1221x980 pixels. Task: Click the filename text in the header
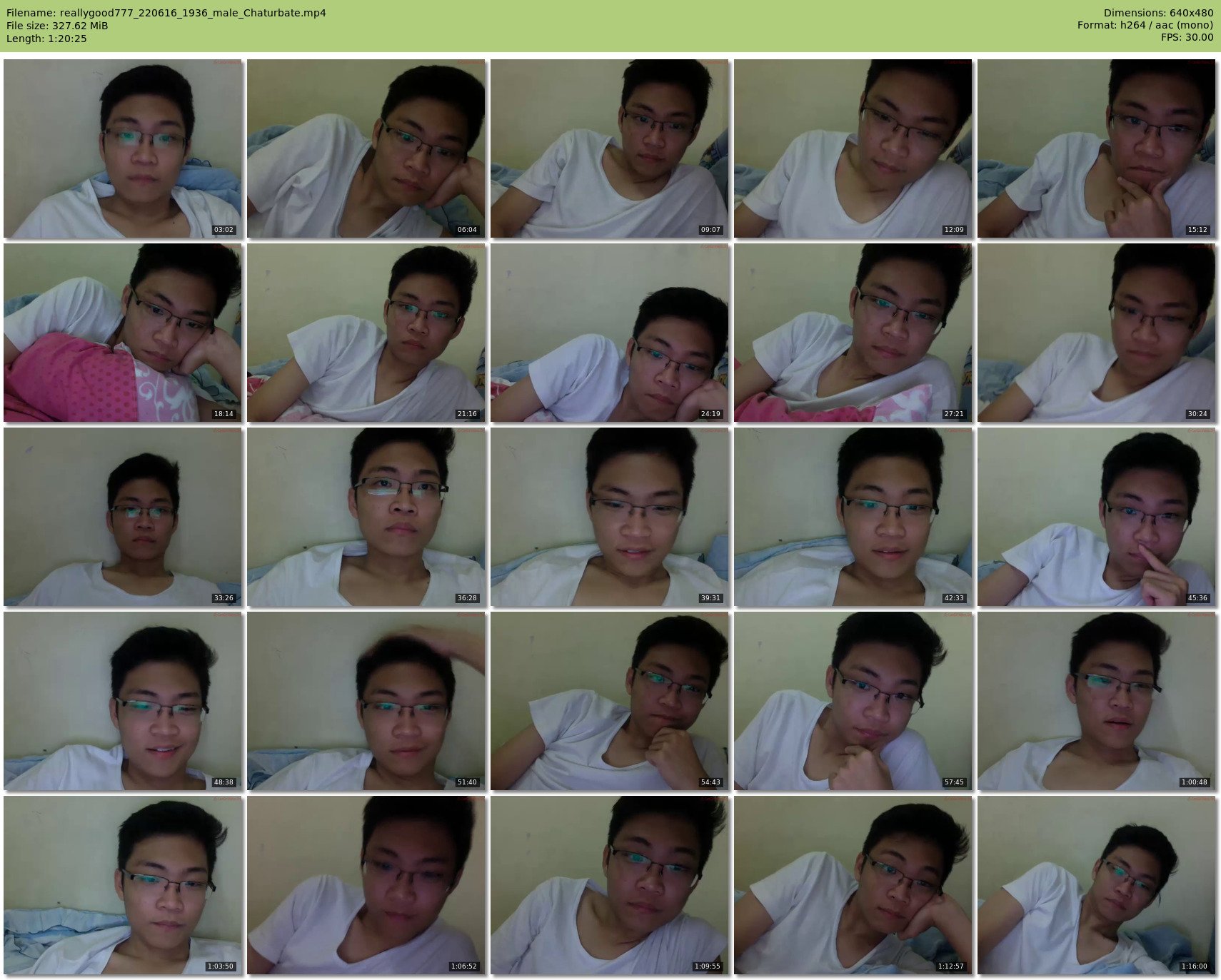point(166,13)
